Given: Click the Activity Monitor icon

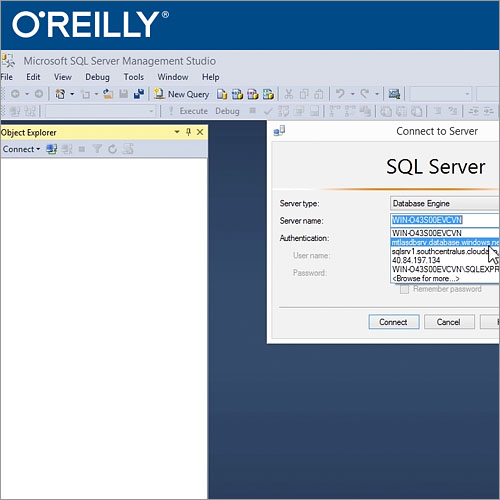Looking at the screenshot, I should (x=394, y=94).
